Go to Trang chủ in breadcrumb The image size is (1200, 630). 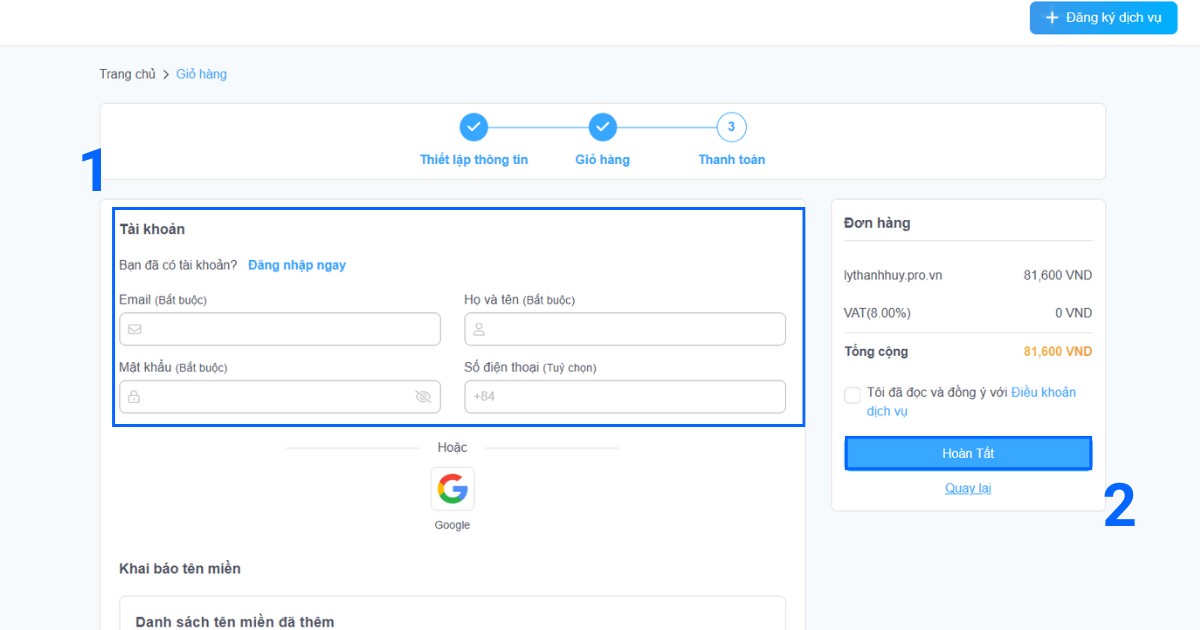click(x=127, y=74)
